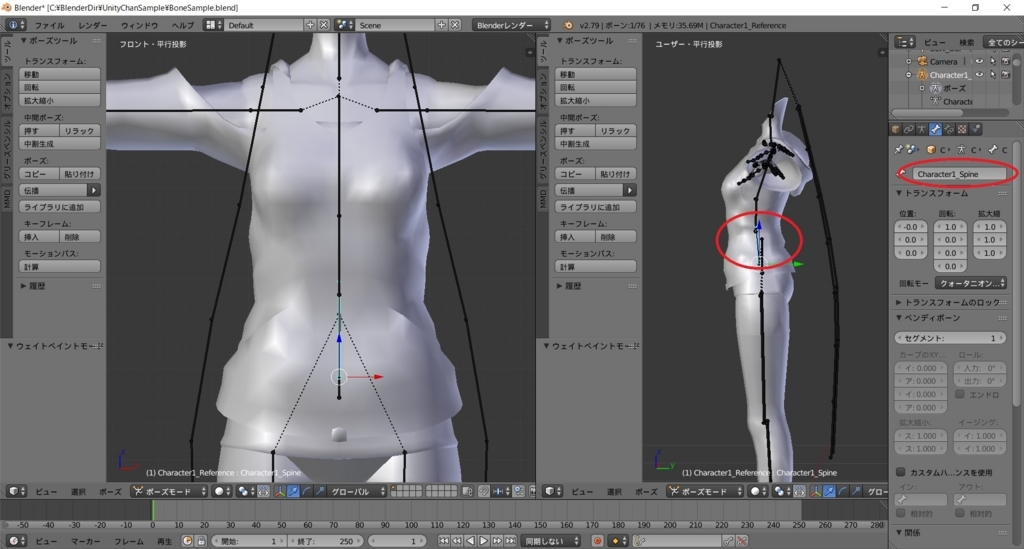Image resolution: width=1024 pixels, height=549 pixels.
Task: Open viewport shading sphere in left viewport
Action: tap(222, 492)
